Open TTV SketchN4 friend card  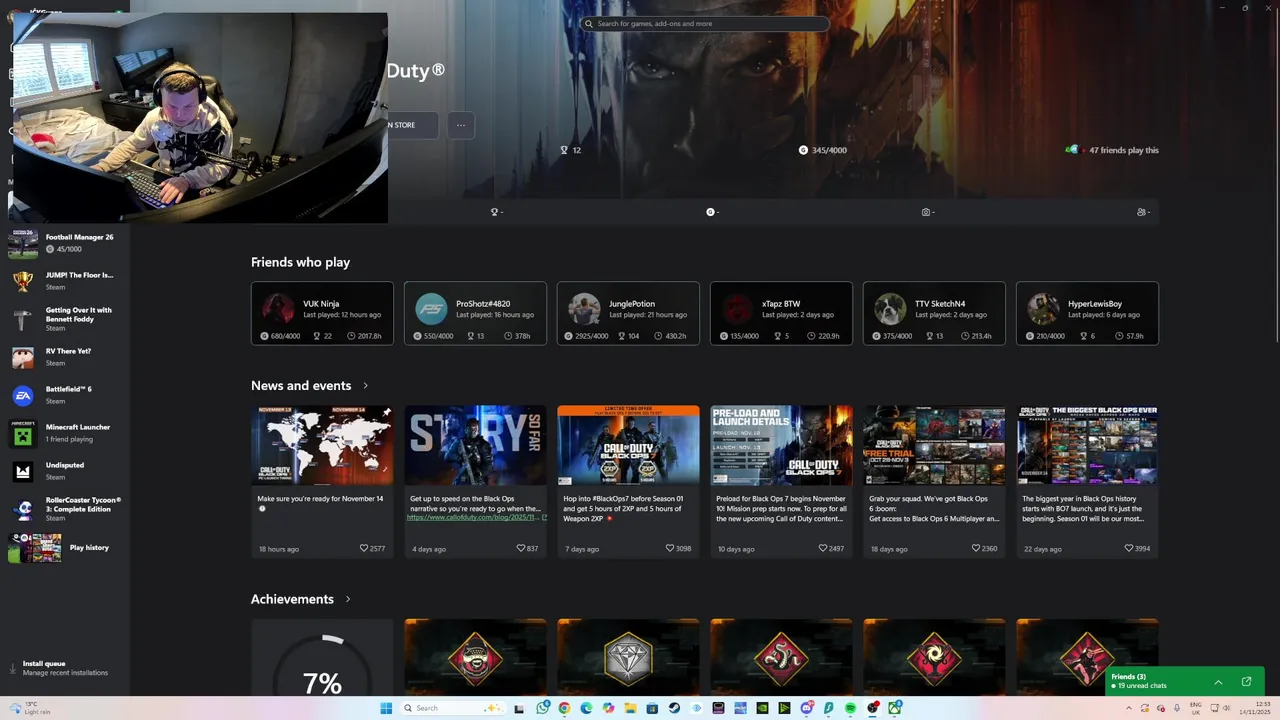(934, 314)
